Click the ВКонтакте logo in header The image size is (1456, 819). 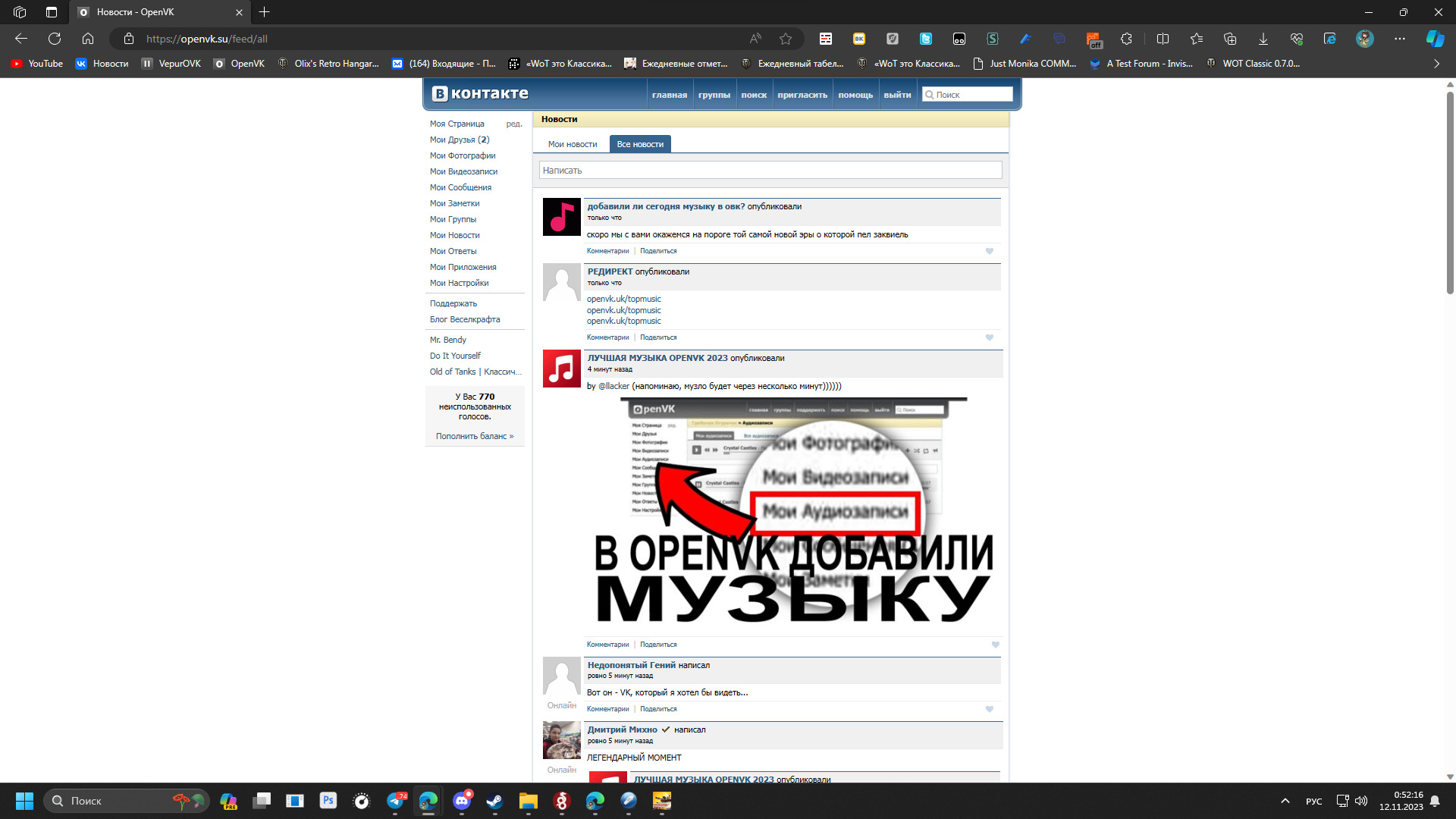[x=480, y=93]
